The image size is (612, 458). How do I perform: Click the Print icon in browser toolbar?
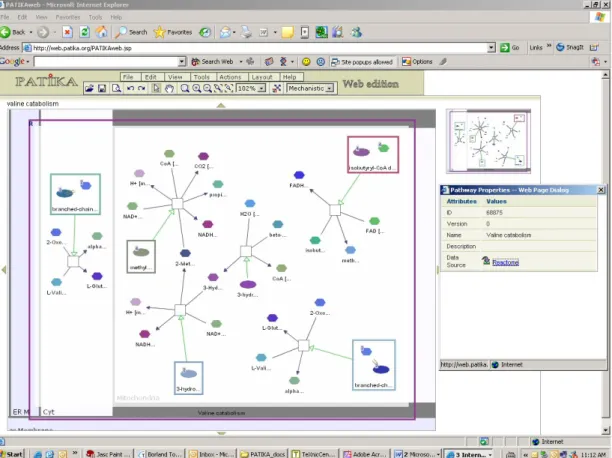(x=246, y=32)
